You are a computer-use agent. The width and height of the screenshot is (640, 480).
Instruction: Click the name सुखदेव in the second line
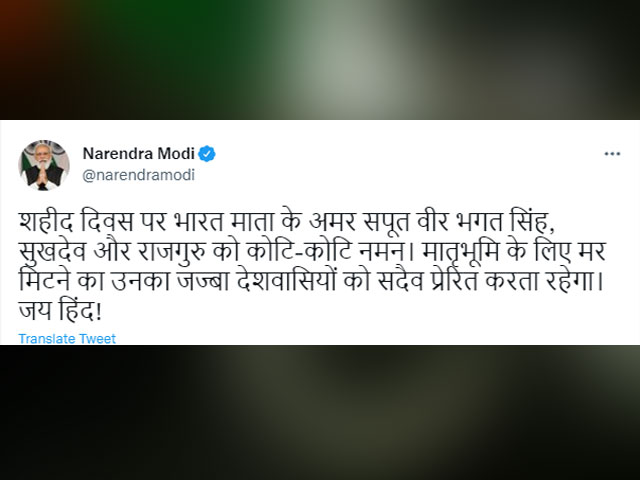(x=52, y=252)
